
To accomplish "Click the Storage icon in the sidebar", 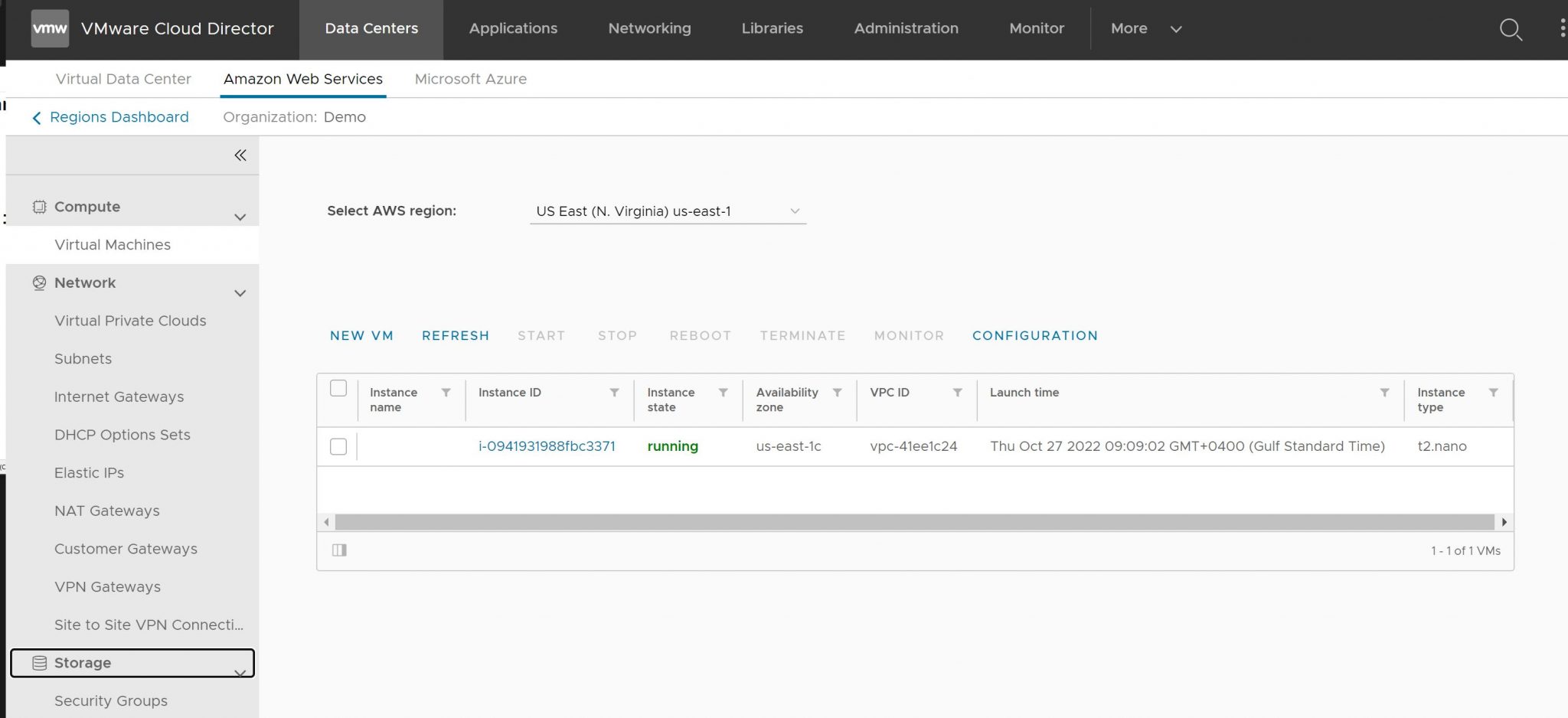I will pyautogui.click(x=38, y=662).
